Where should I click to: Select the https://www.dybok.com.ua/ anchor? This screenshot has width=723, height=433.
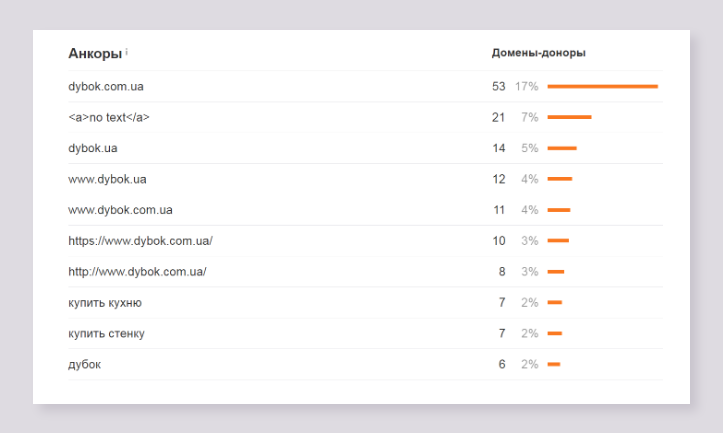(140, 241)
